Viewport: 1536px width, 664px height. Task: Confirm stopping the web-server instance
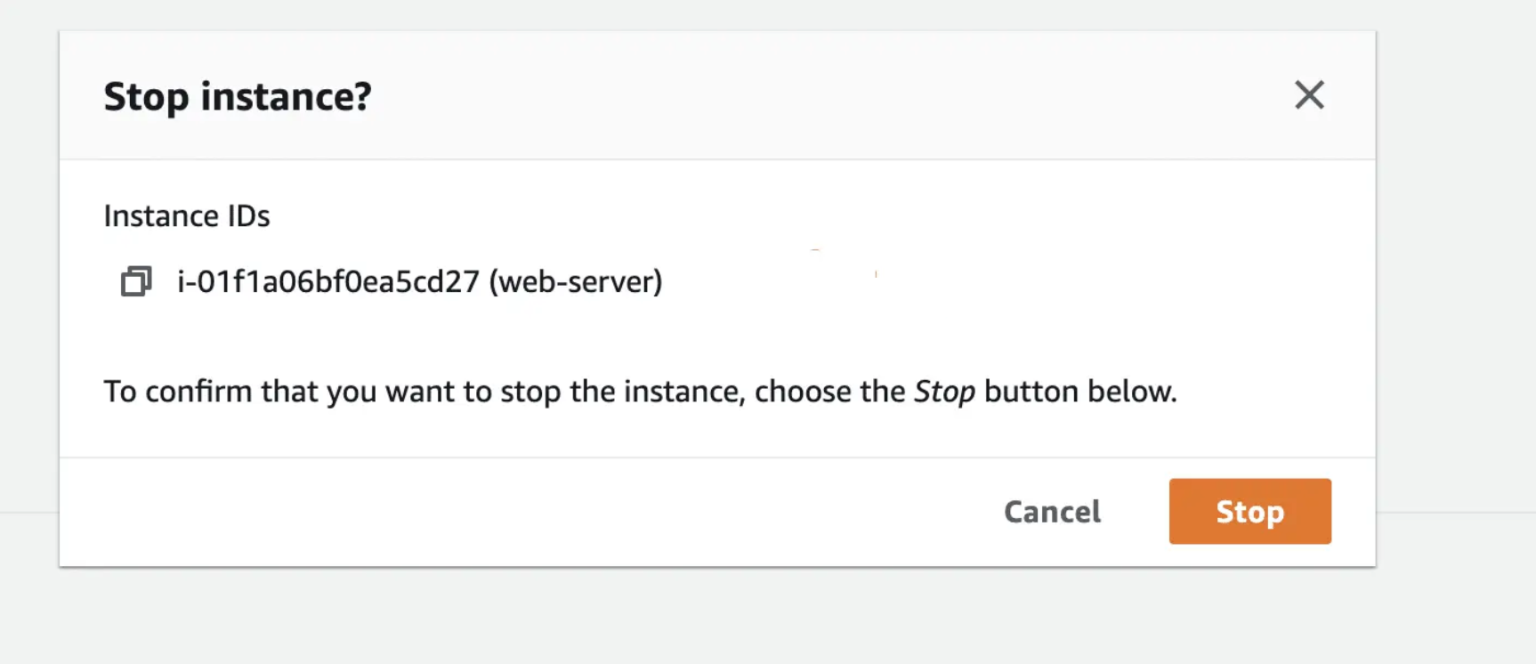[x=1249, y=511]
